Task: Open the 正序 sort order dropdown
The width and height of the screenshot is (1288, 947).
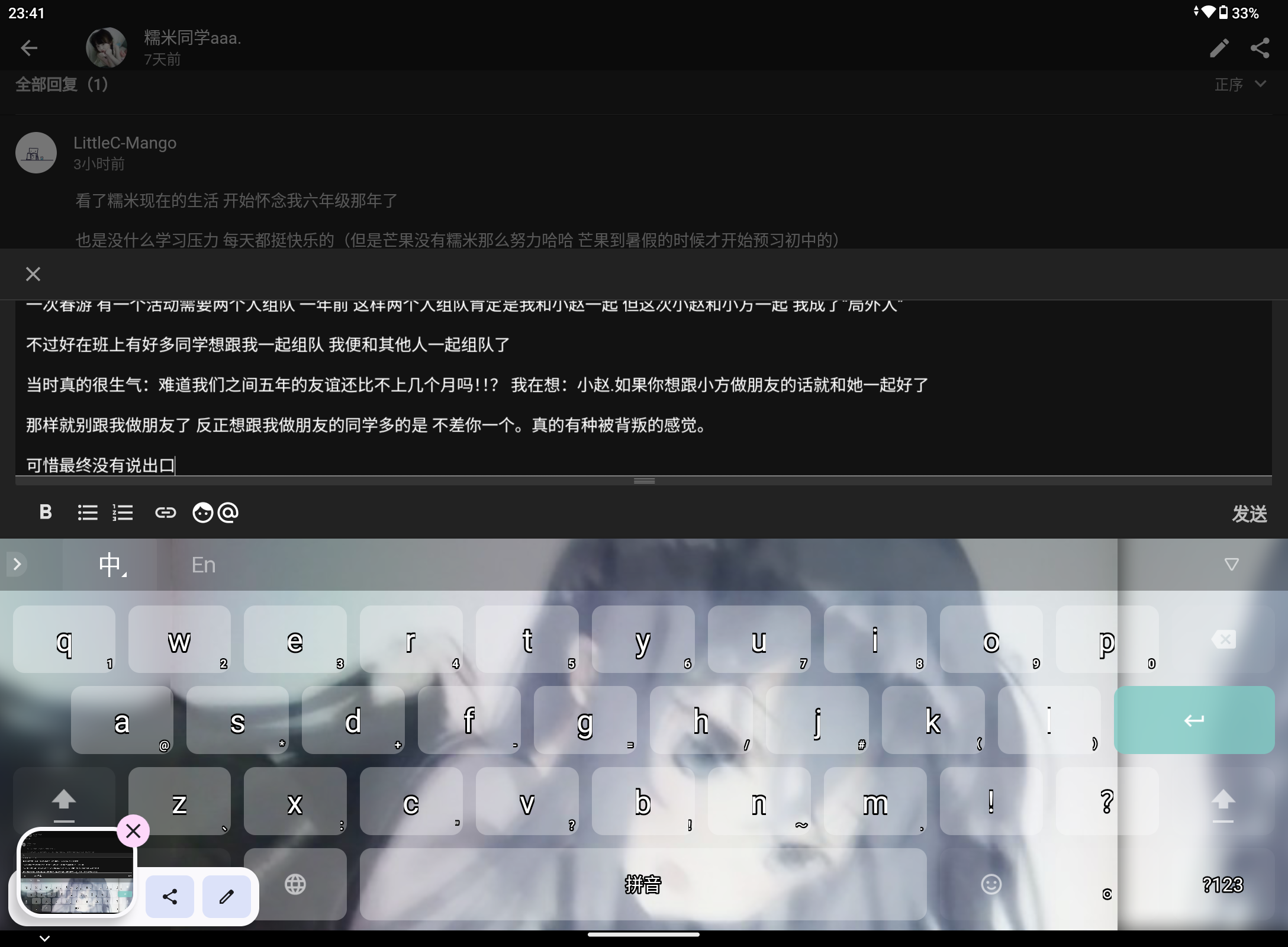Action: (1241, 85)
